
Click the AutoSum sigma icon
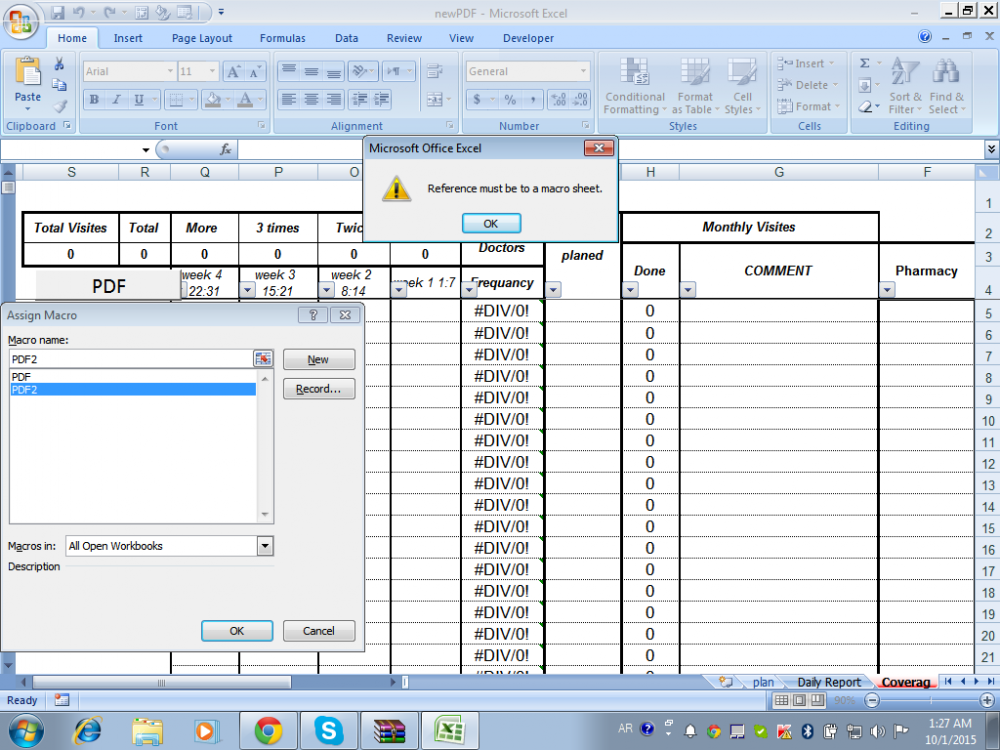coord(865,63)
